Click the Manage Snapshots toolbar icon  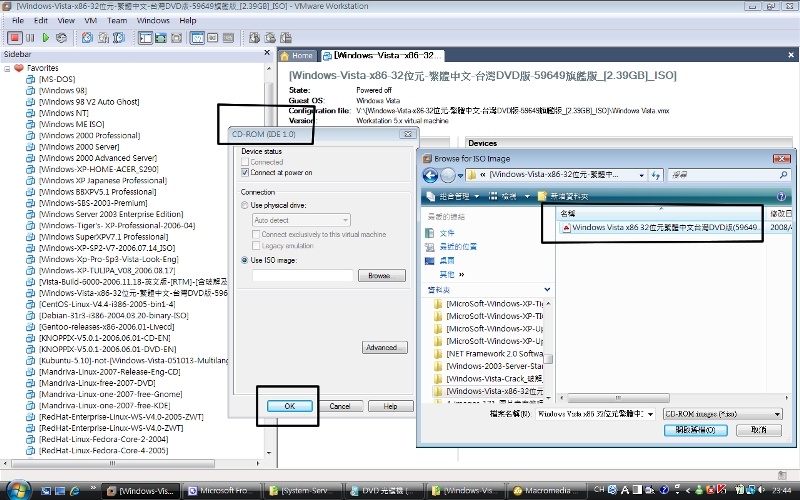click(119, 38)
